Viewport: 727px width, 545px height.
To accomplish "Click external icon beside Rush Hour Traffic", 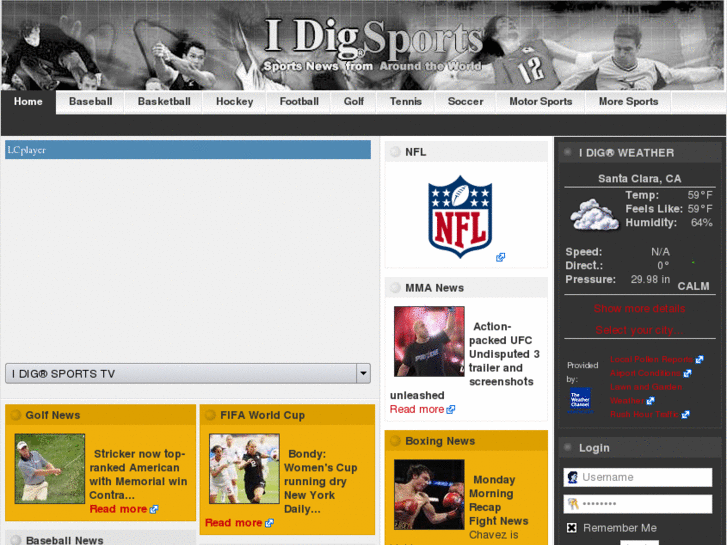I will 685,415.
